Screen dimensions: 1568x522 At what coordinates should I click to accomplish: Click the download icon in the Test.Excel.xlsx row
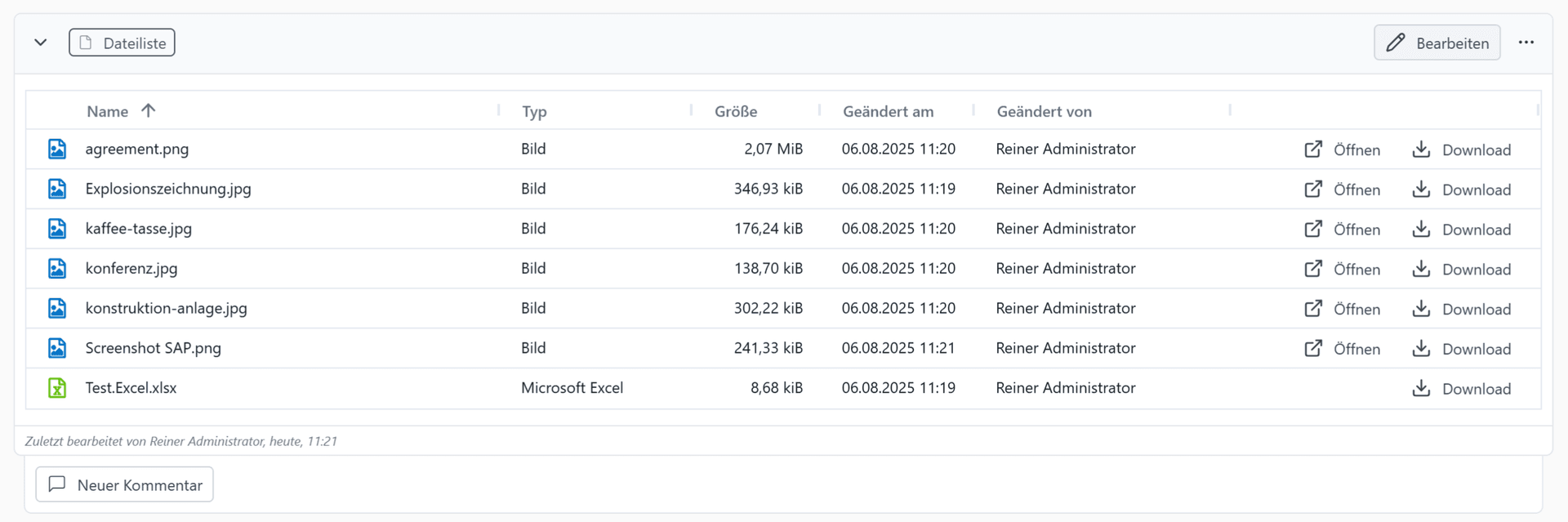[x=1421, y=388]
